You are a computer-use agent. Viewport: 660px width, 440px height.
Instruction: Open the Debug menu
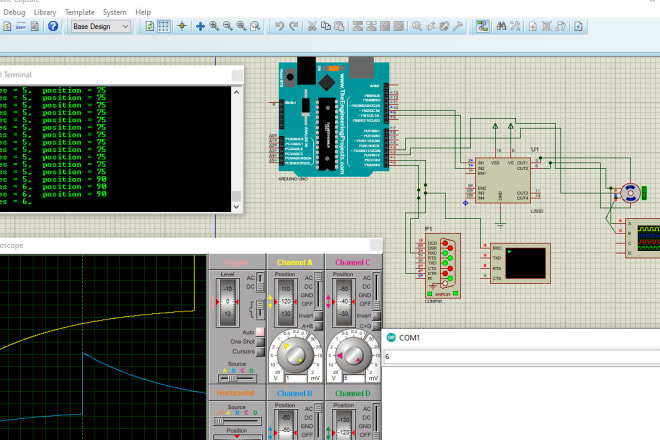pyautogui.click(x=14, y=12)
